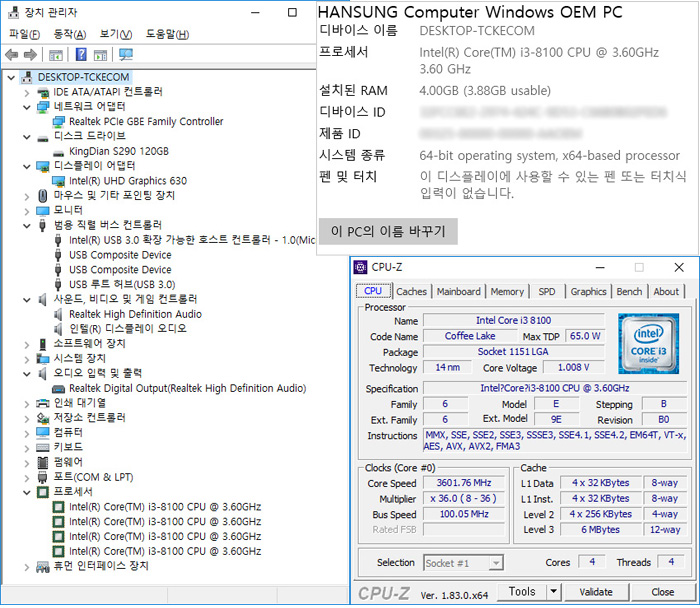Select Intel(R) USB 3.0 확장 가능한 호스트 컨트롤러
The image size is (700, 608).
[192, 240]
